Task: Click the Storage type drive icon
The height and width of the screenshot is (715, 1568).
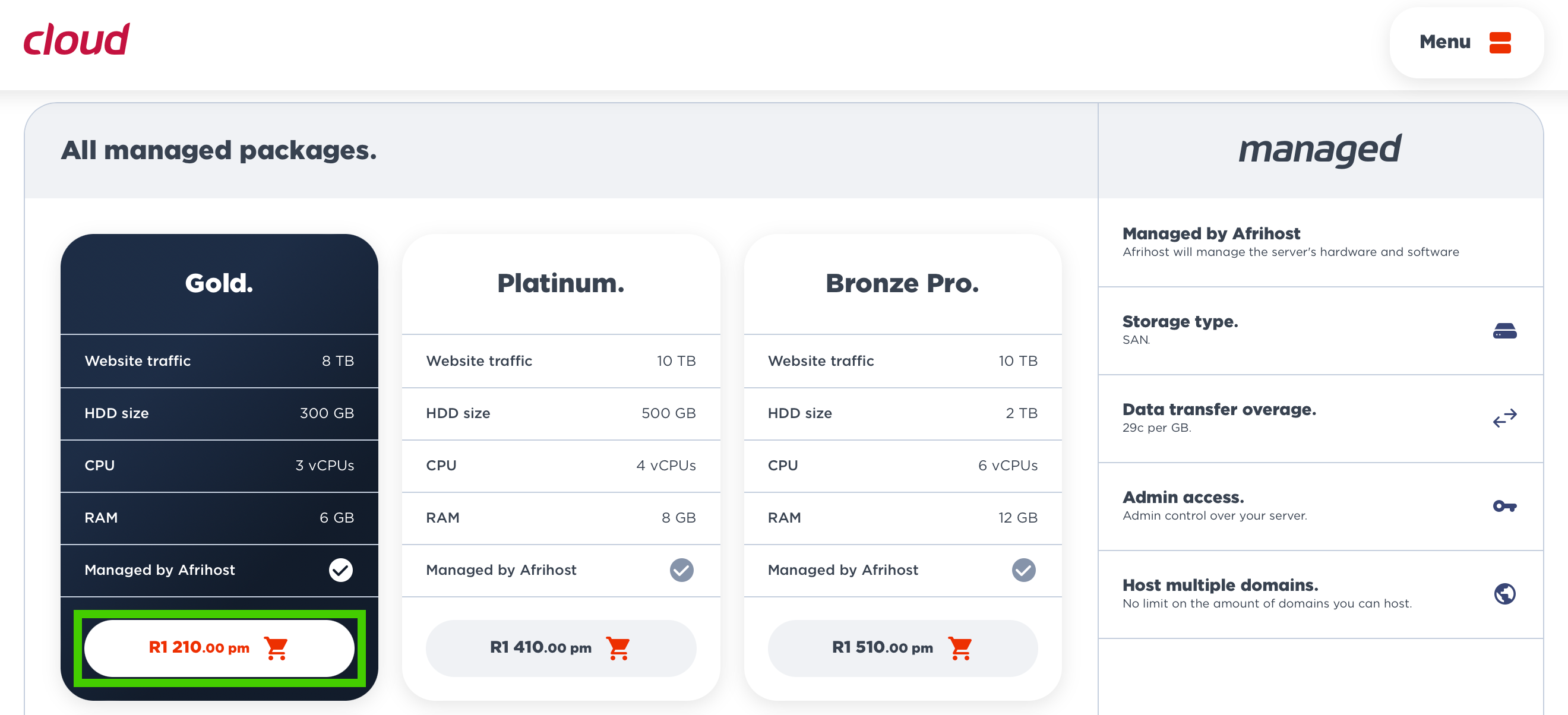Action: coord(1504,331)
